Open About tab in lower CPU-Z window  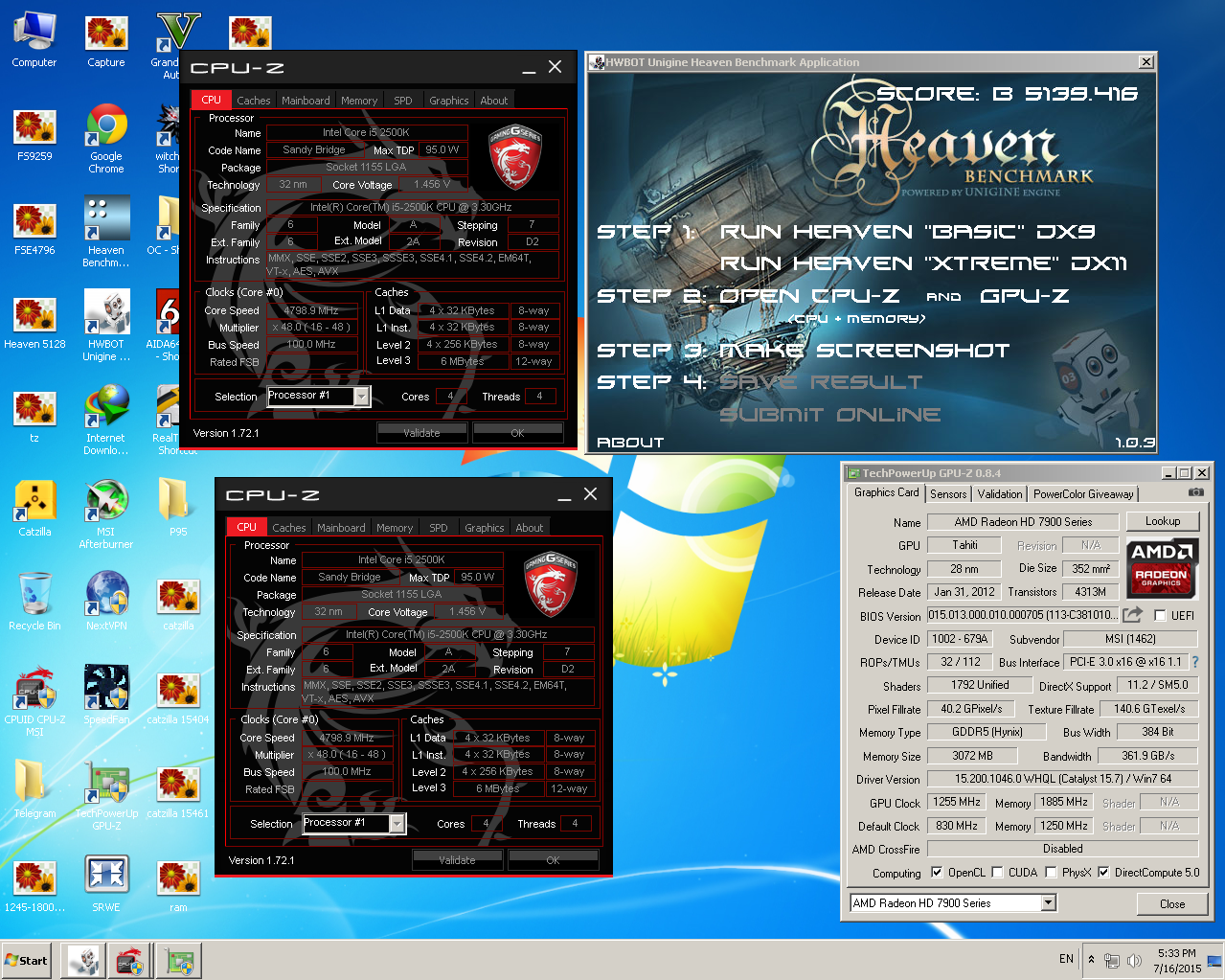coord(530,528)
